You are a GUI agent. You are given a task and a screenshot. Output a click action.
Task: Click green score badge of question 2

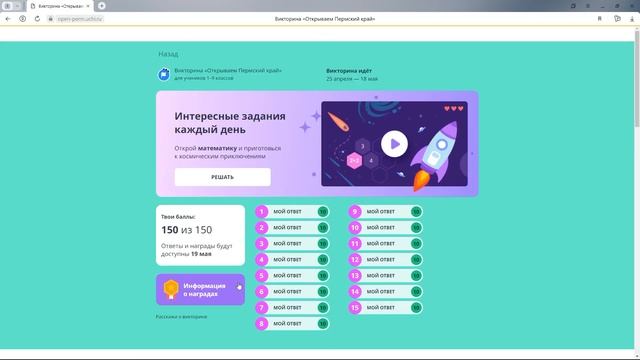322,227
